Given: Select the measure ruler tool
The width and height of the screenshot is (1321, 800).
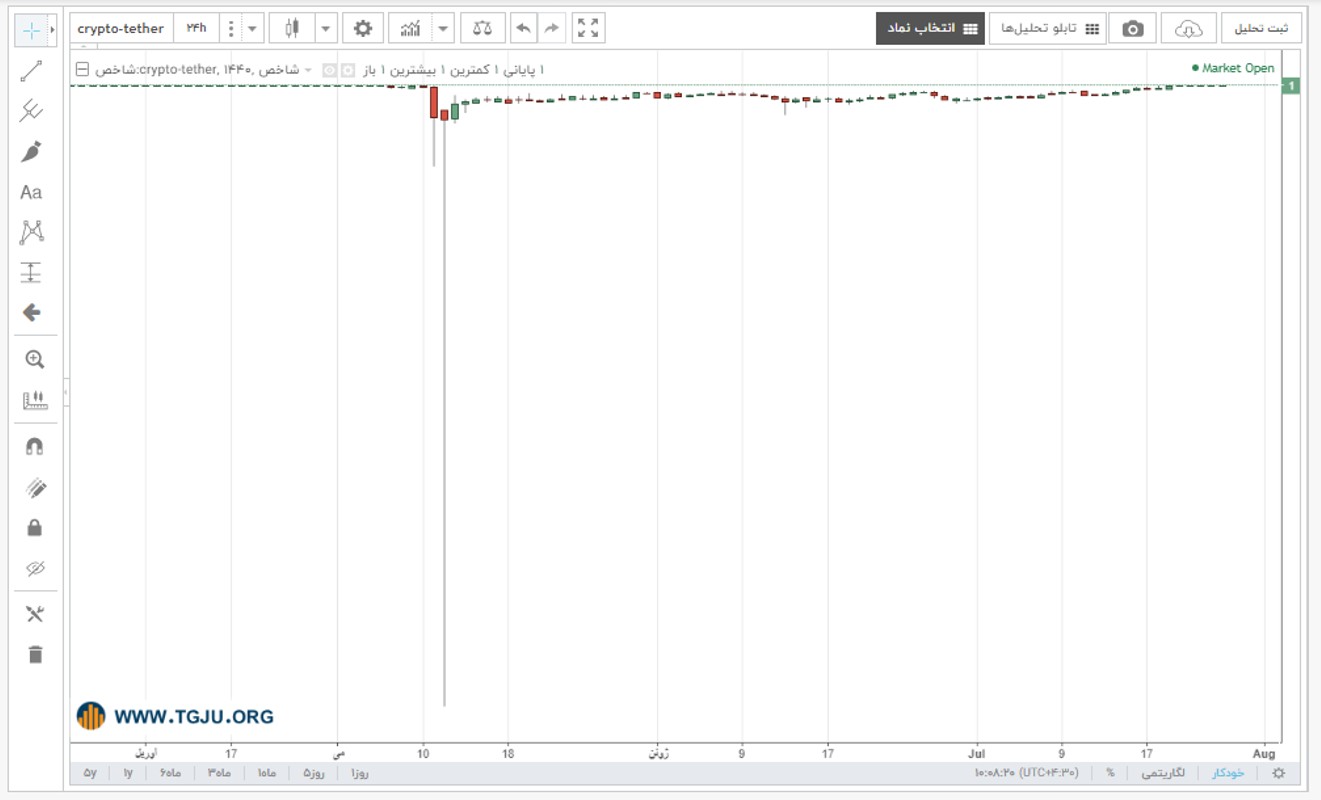Looking at the screenshot, I should coord(34,400).
